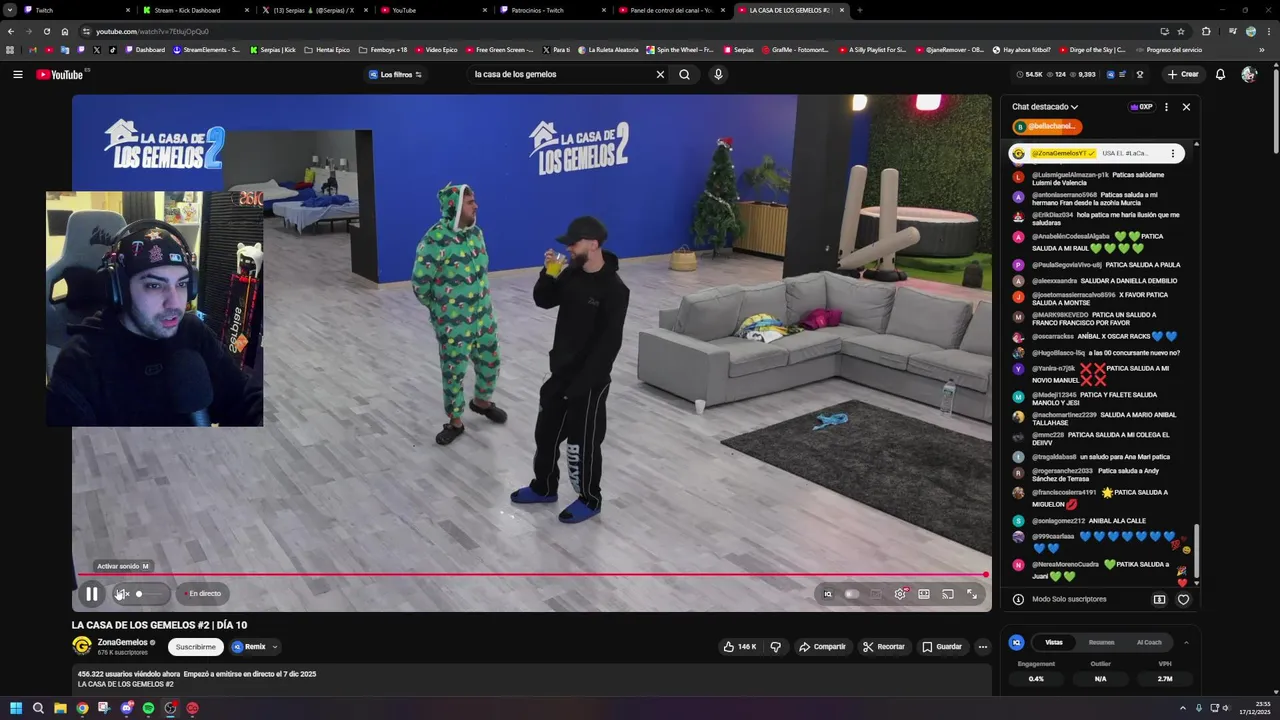Share the video via Compartir

tap(822, 647)
